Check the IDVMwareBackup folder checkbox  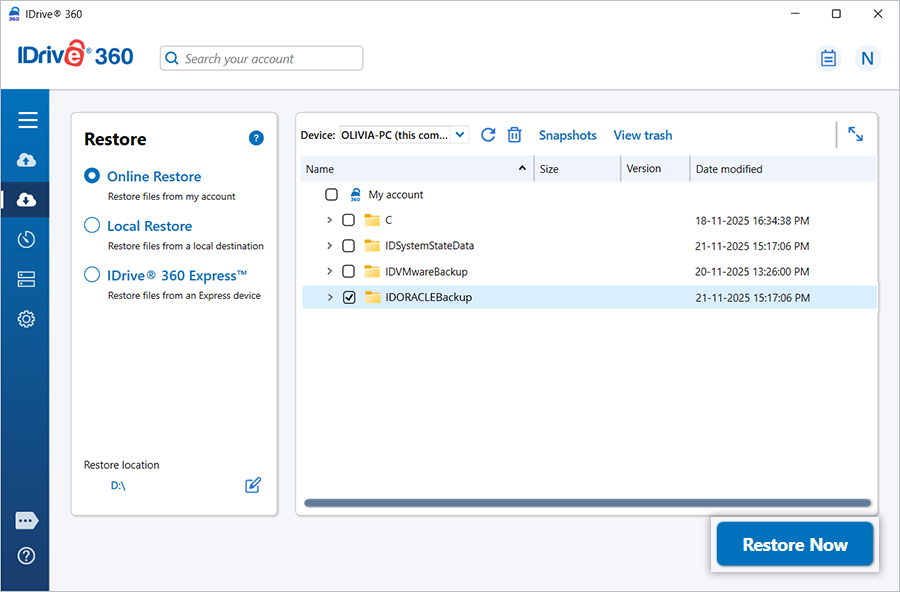point(349,271)
